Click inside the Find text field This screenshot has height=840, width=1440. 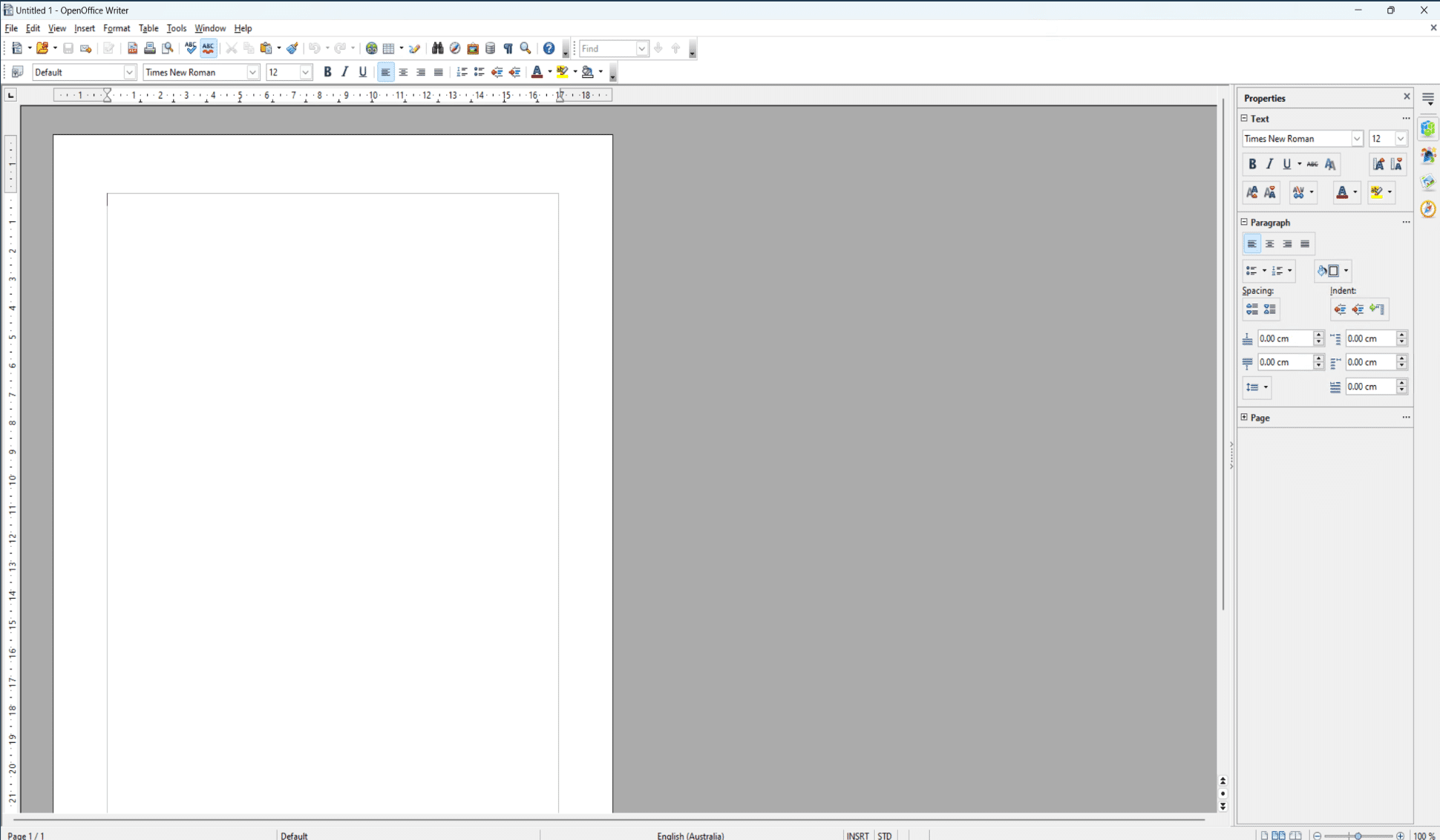tap(609, 48)
